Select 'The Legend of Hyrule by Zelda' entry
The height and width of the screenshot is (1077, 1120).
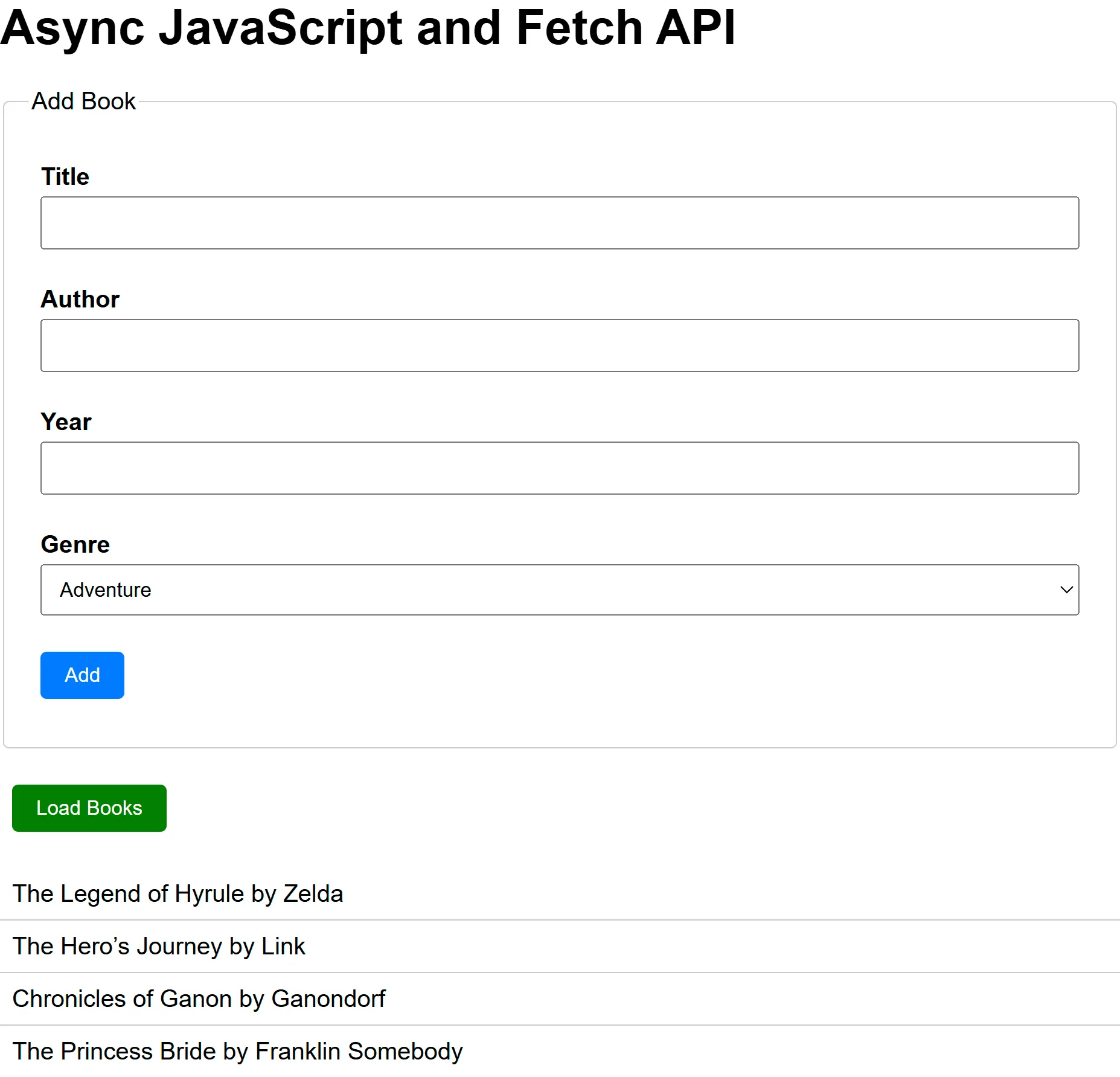point(178,893)
